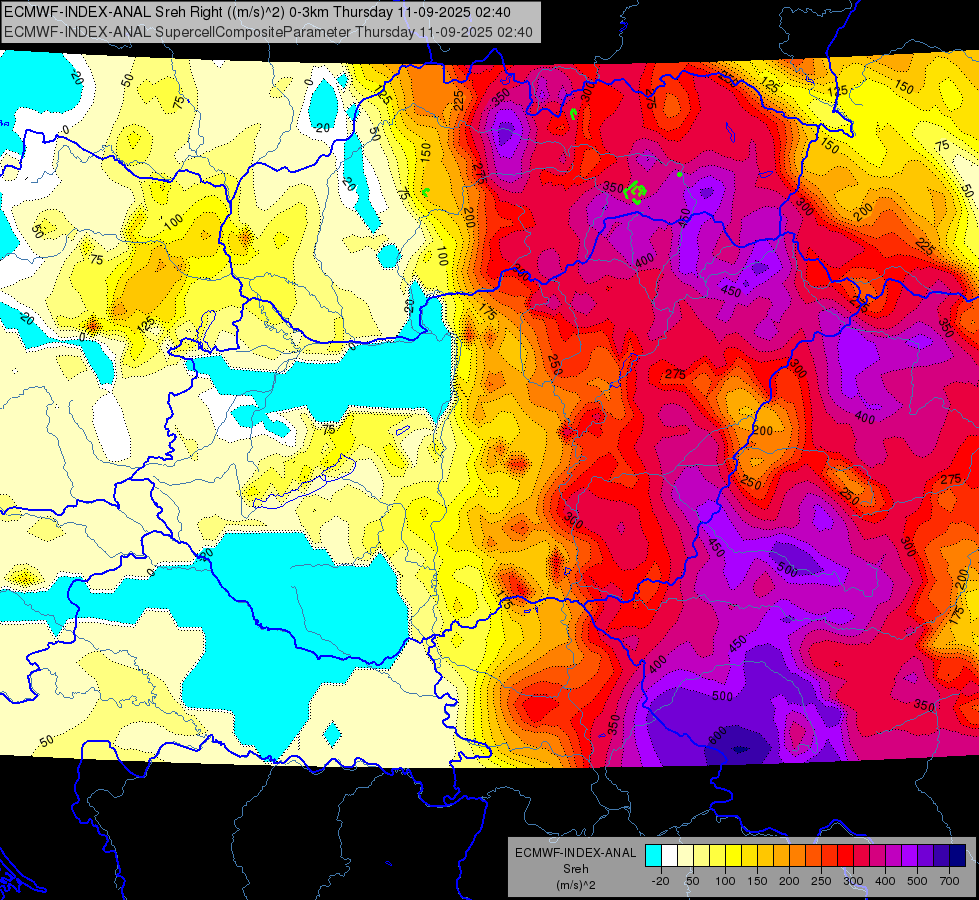This screenshot has width=979, height=900.
Task: Click the Sreh Right 0-3km title line
Action: click(257, 12)
